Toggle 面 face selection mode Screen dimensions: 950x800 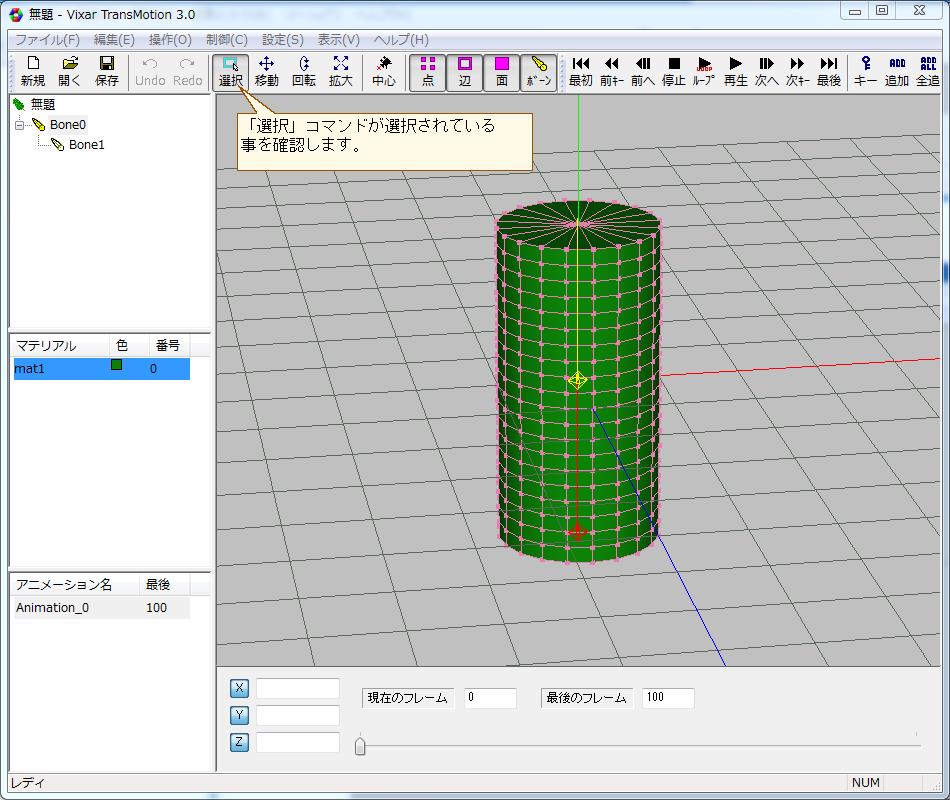(x=501, y=71)
